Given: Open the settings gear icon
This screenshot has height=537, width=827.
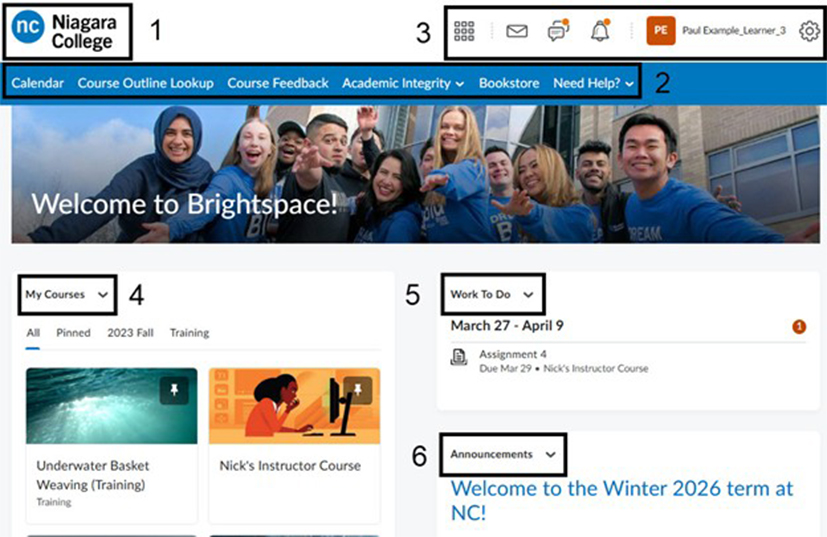Looking at the screenshot, I should coord(810,31).
